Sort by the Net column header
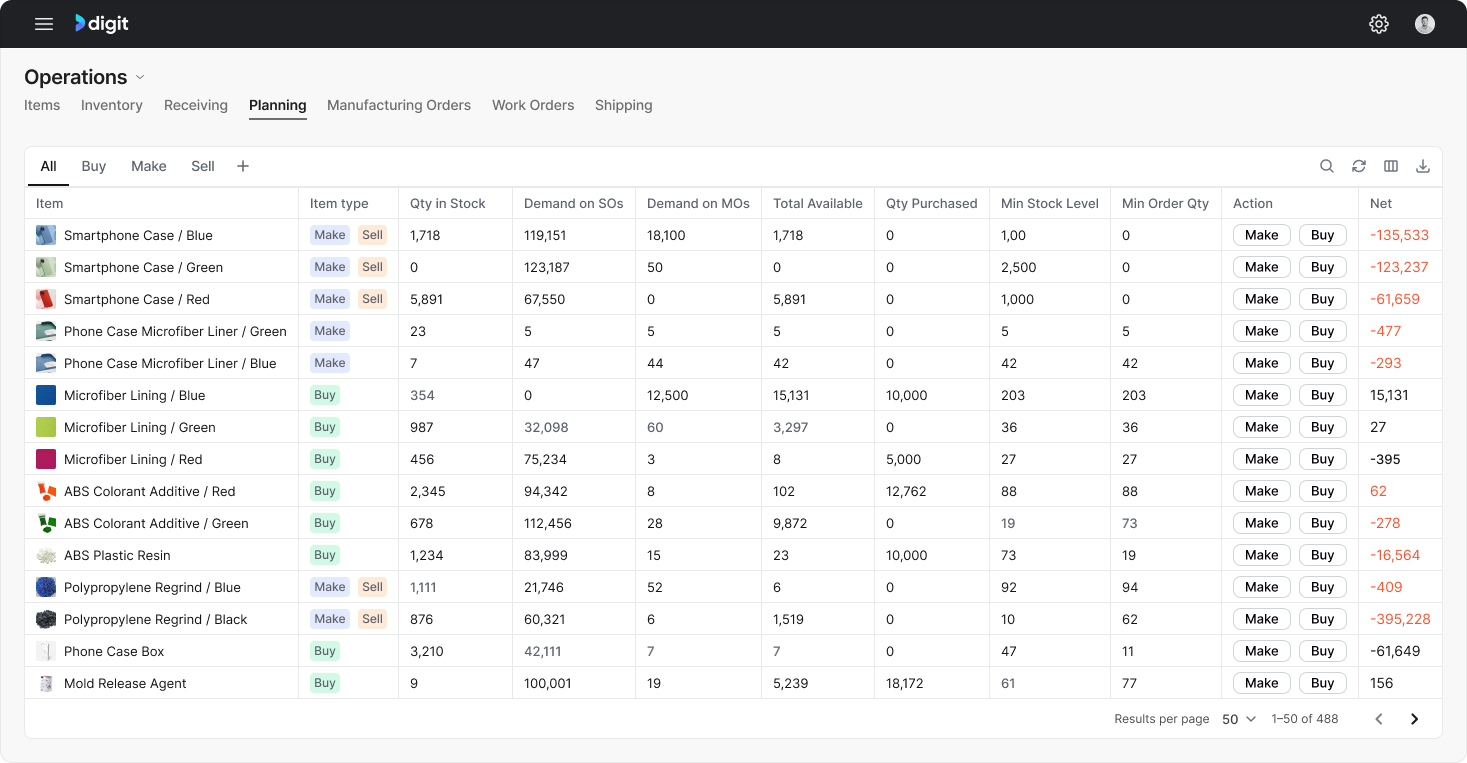The width and height of the screenshot is (1467, 763). pyautogui.click(x=1381, y=203)
